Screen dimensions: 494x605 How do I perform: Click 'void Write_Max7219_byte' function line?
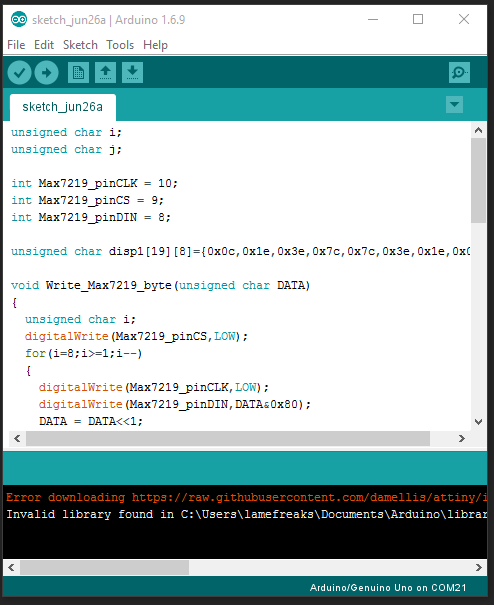(160, 286)
